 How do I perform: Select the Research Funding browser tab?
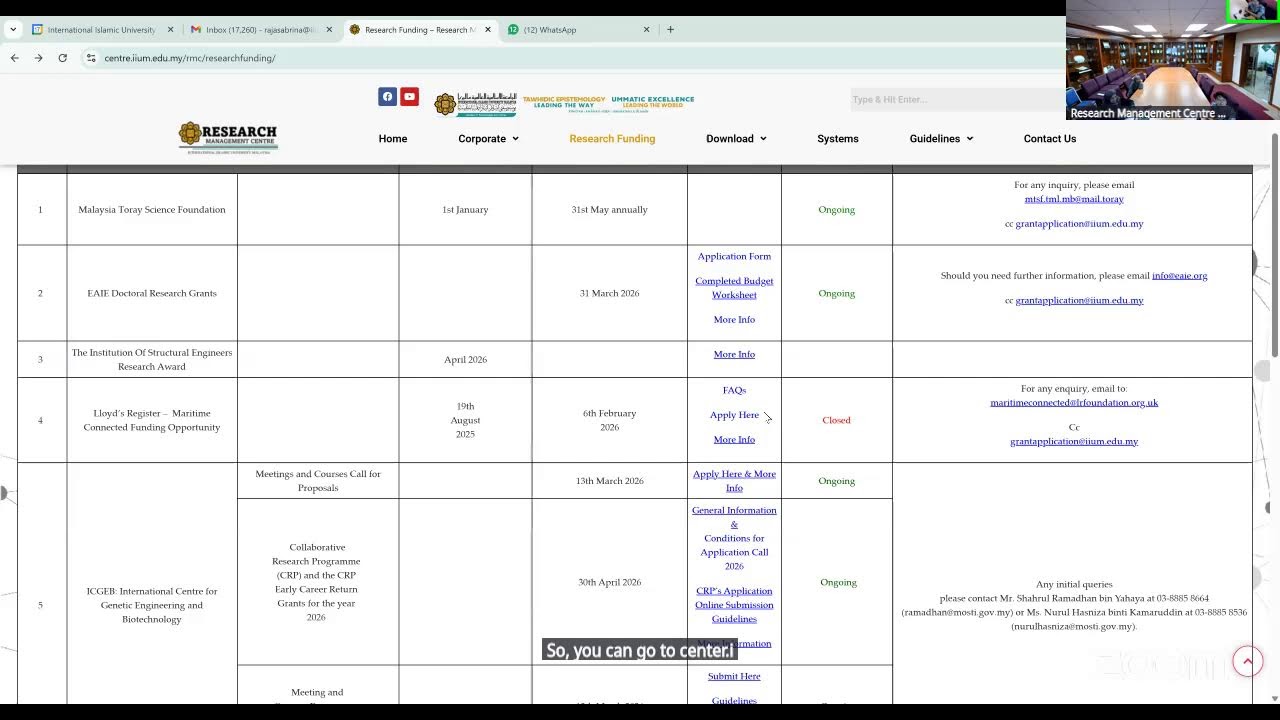[x=419, y=30]
